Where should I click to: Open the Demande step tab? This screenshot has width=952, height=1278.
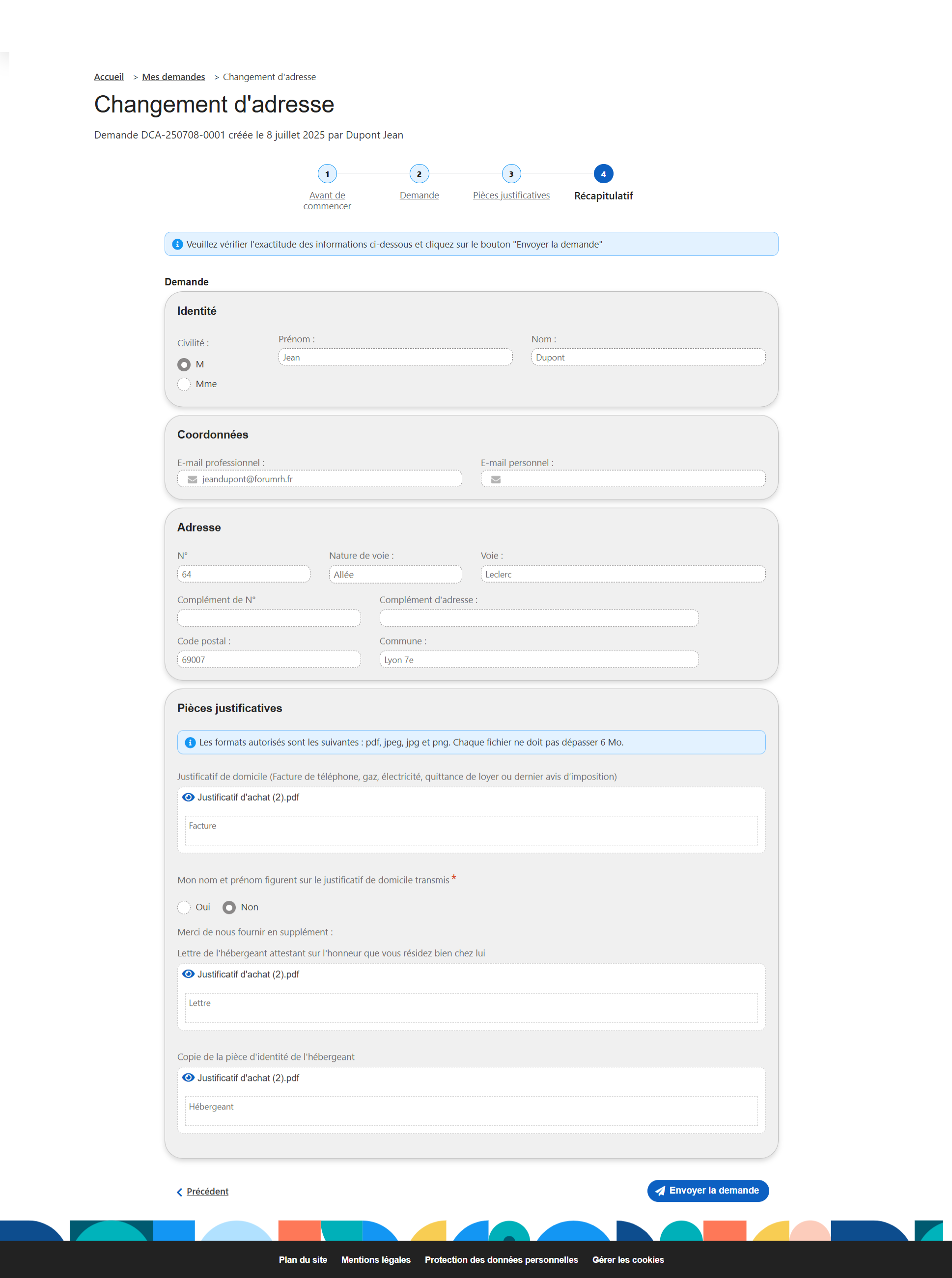(419, 195)
